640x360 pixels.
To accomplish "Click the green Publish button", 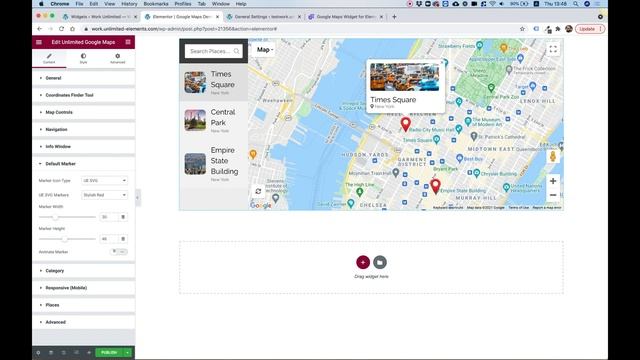I will coord(109,353).
